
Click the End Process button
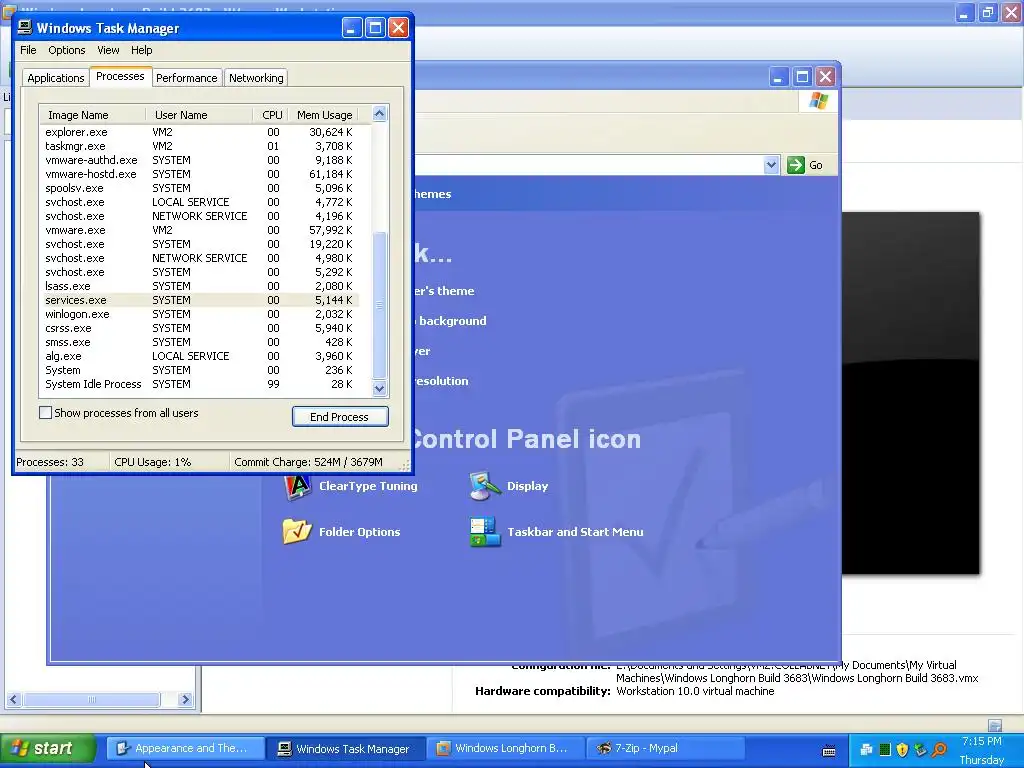(340, 417)
